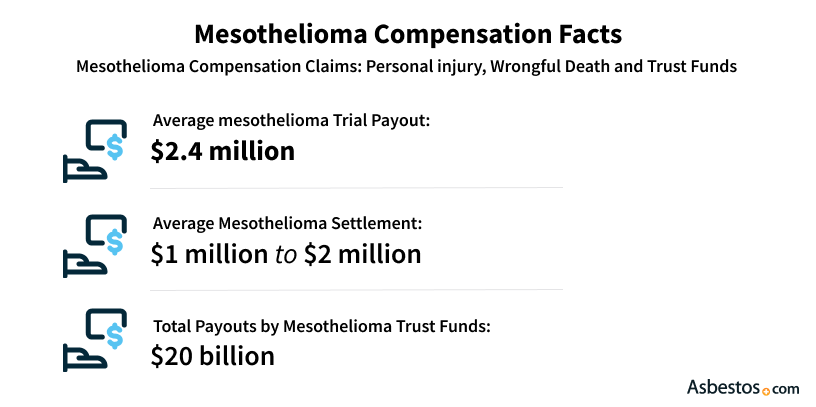This screenshot has width=816, height=407.
Task: Select the Mesothelioma Compensation Claims subtitle
Action: coord(407,67)
